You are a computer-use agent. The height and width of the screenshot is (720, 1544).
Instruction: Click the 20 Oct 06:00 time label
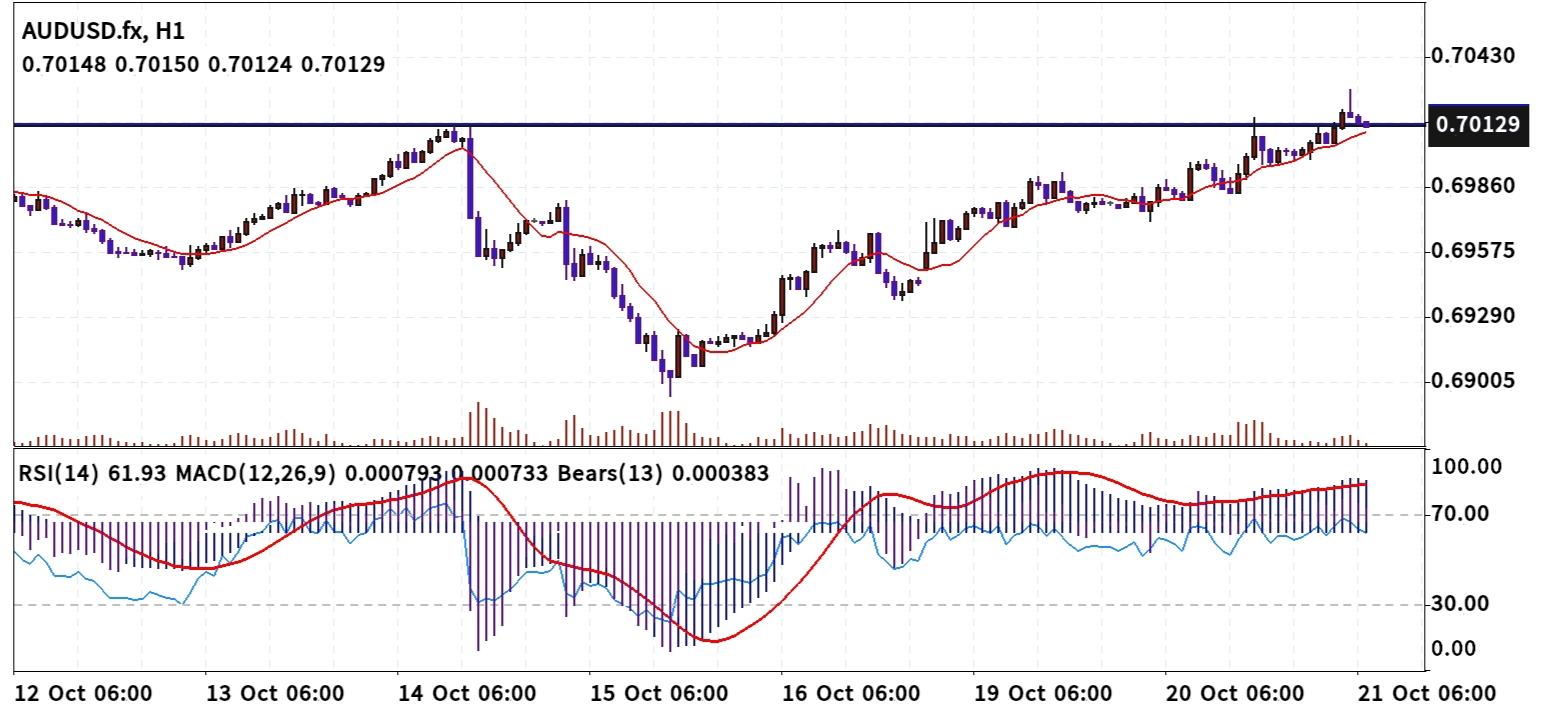click(x=1235, y=694)
